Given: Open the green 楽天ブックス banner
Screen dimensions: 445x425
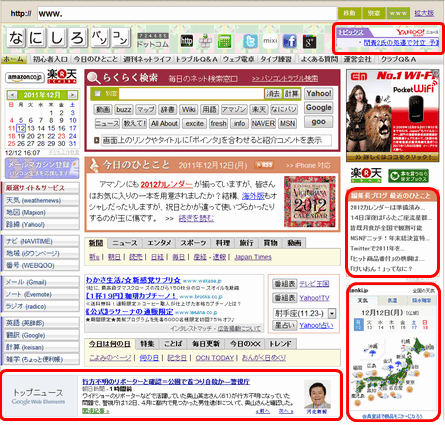Looking at the screenshot, I should [x=408, y=176].
